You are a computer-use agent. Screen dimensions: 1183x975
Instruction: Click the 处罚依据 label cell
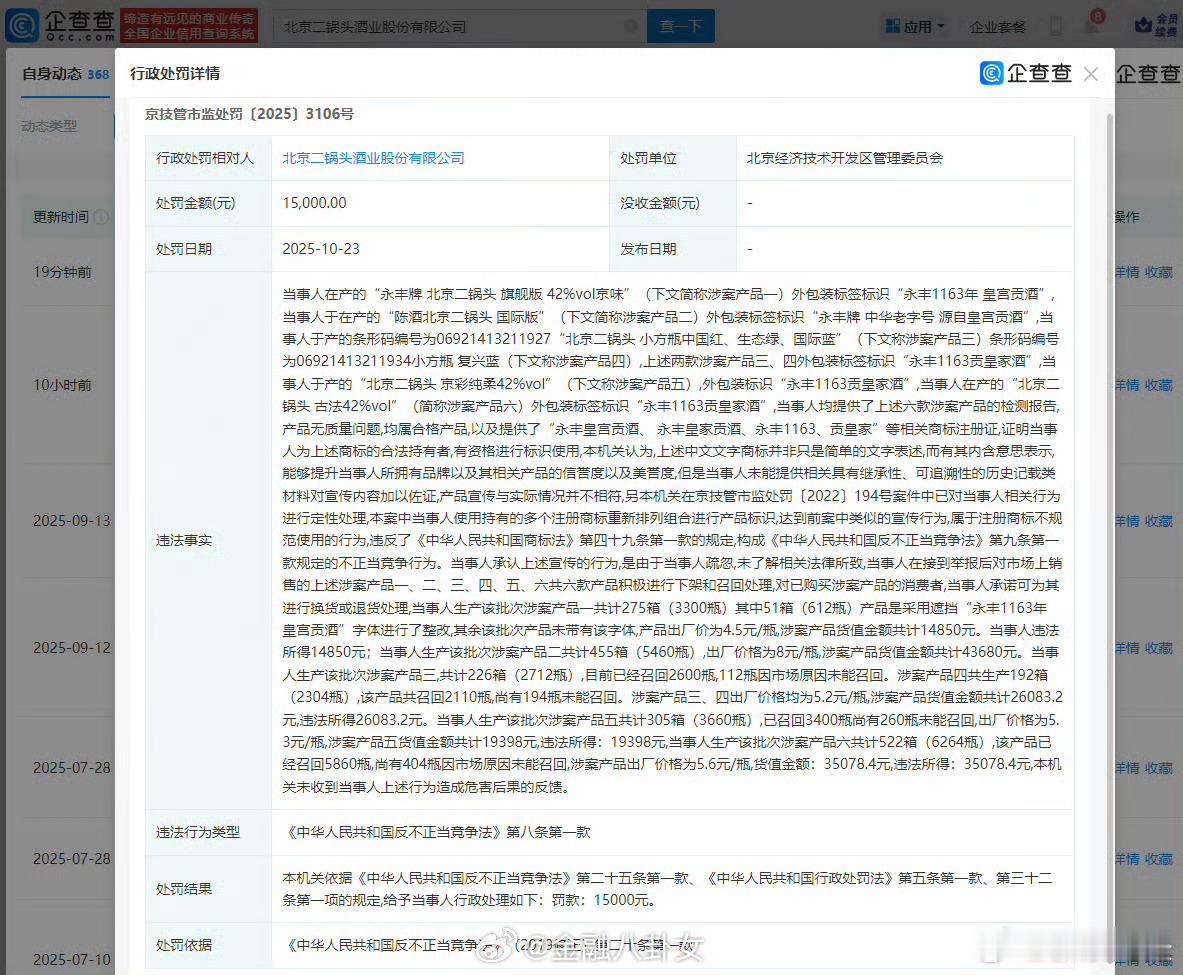point(208,945)
